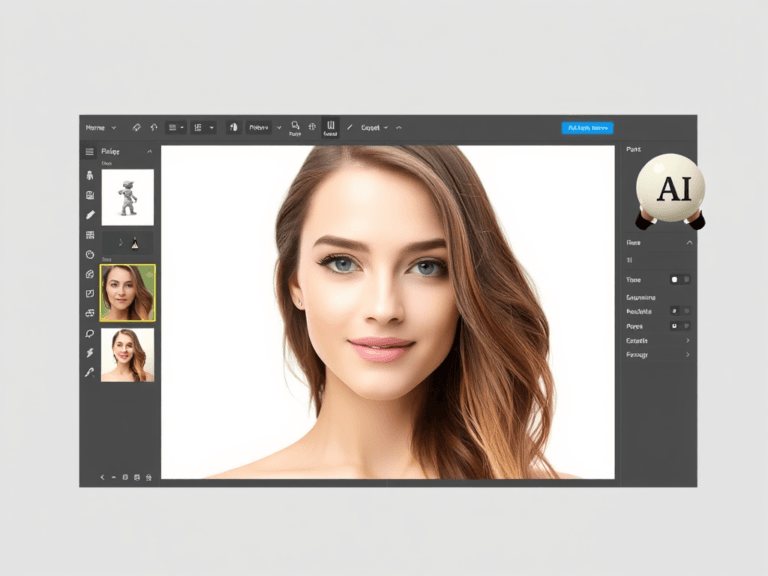Select the palette-shaped icon in the sidebar

90,274
